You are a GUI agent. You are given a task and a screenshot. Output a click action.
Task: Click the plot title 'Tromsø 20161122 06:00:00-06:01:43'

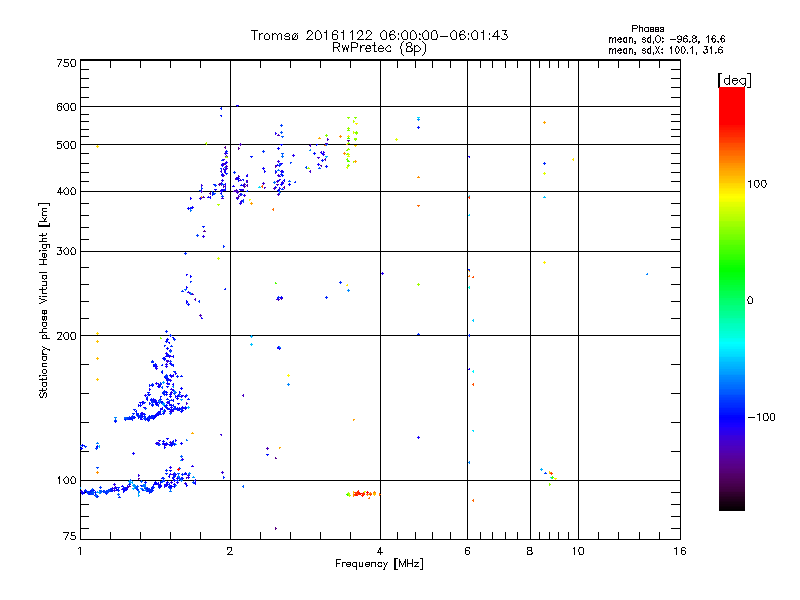pyautogui.click(x=379, y=35)
